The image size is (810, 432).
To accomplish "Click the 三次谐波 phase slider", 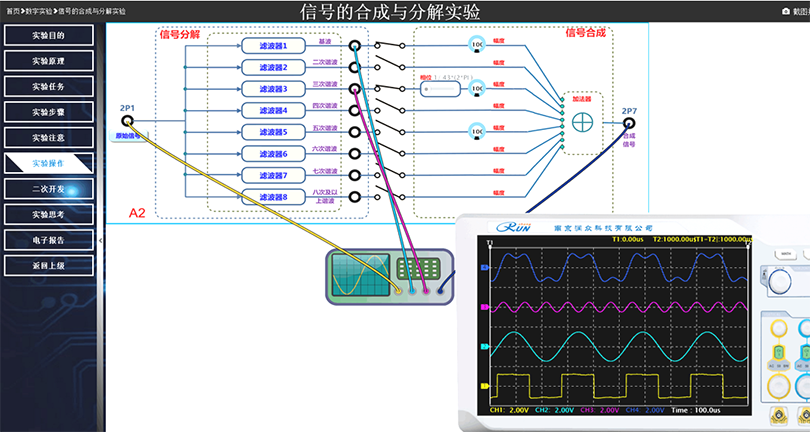I will (441, 89).
